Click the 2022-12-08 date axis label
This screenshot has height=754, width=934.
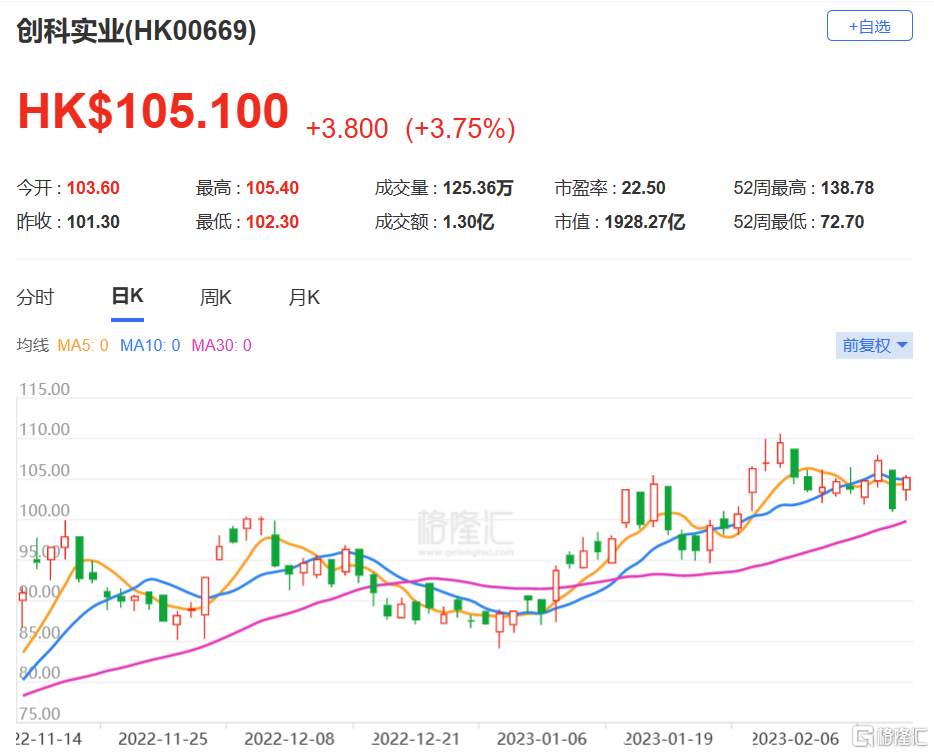pos(289,739)
